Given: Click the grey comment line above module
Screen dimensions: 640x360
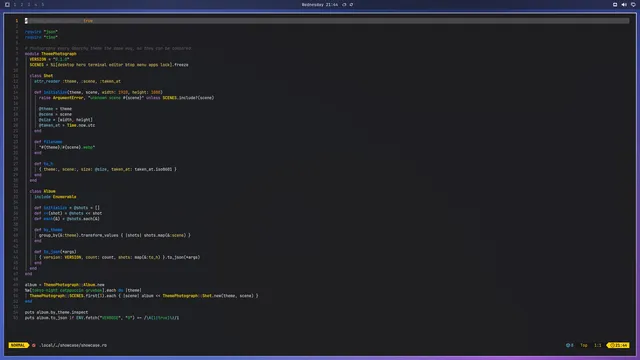Looking at the screenshot, I should point(108,48).
